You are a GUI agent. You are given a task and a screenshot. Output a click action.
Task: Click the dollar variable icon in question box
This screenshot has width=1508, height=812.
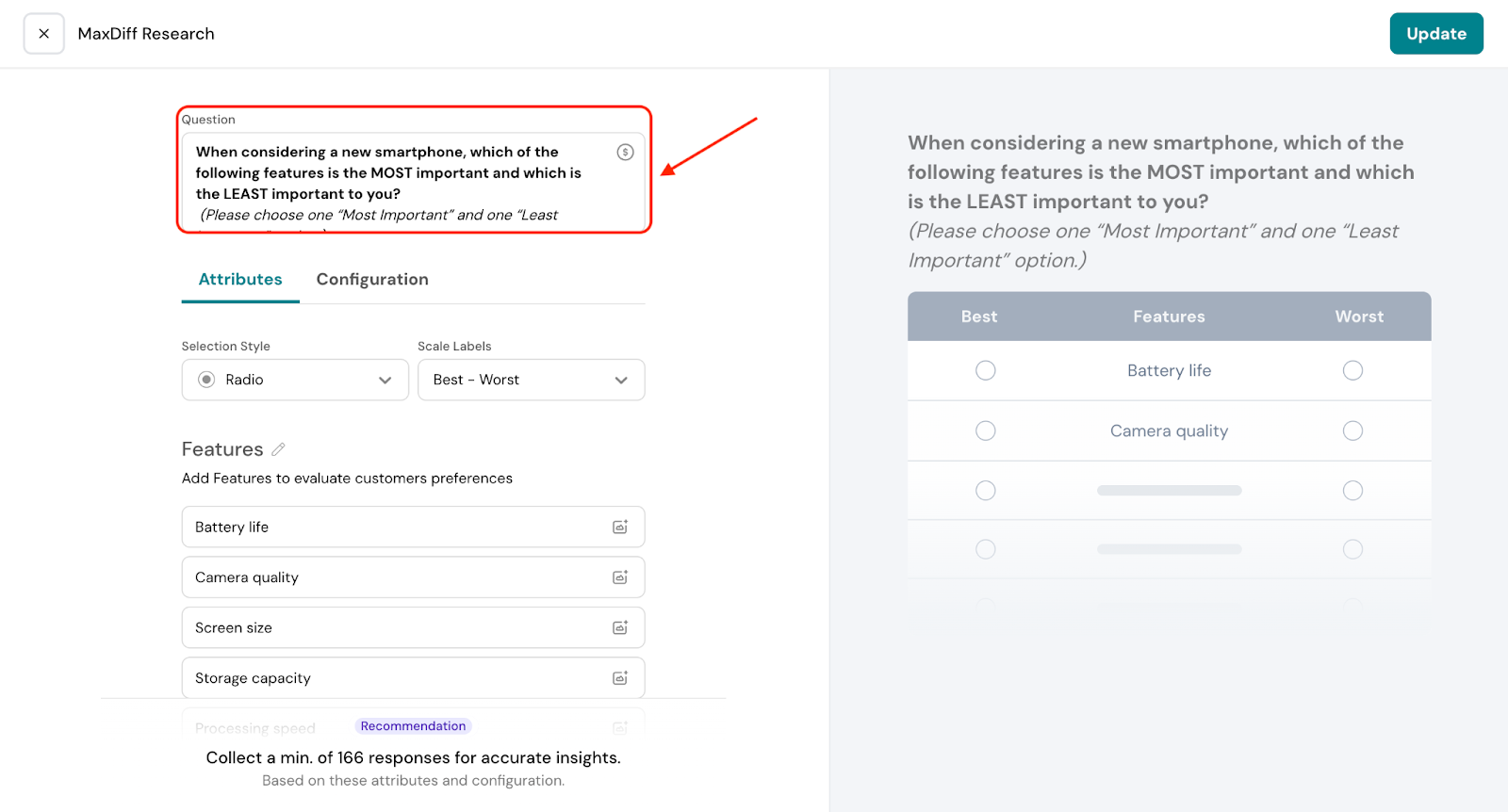(625, 153)
